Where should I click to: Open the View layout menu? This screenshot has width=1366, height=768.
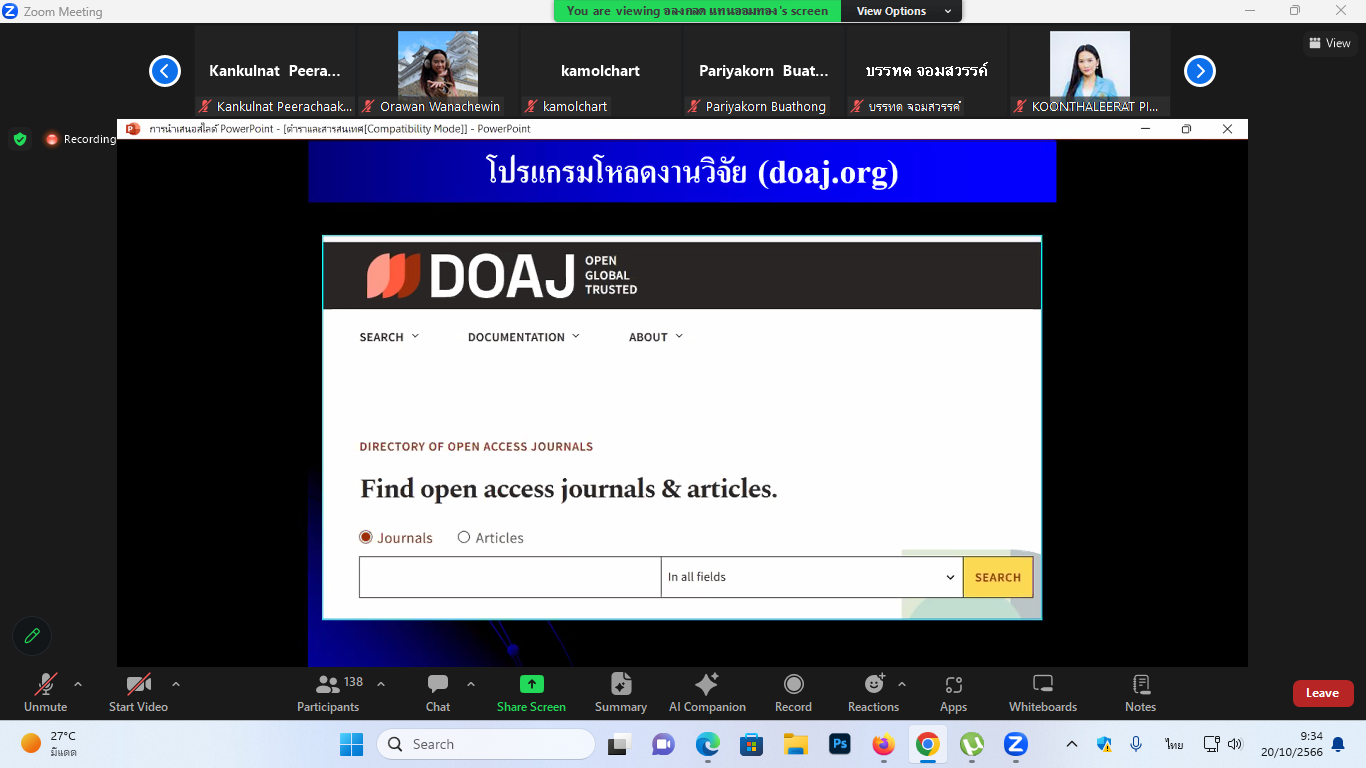coord(1330,43)
